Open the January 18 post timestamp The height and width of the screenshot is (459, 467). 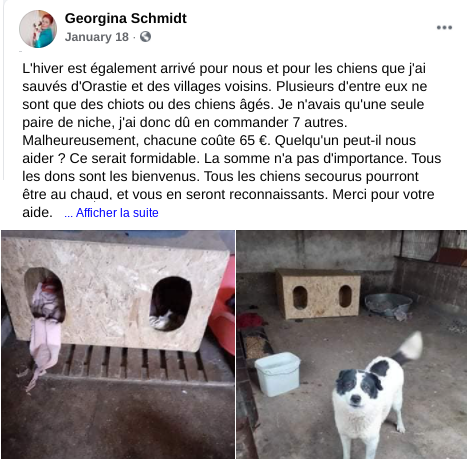click(x=97, y=37)
